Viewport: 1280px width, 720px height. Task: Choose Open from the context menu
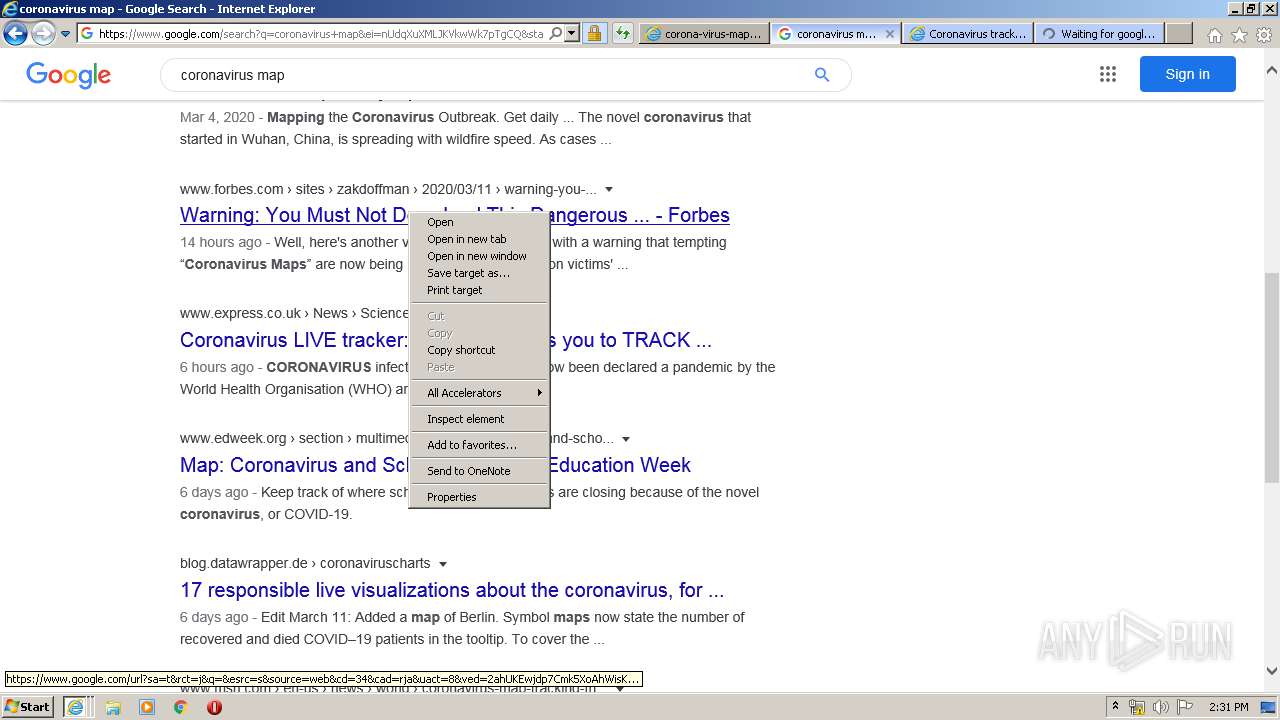point(480,222)
